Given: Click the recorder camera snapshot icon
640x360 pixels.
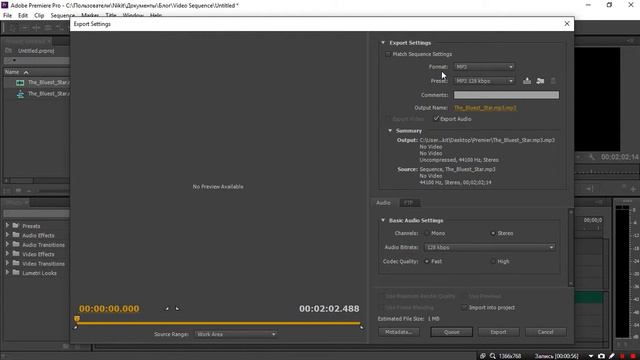Looking at the screenshot, I should pyautogui.click(x=601, y=356).
